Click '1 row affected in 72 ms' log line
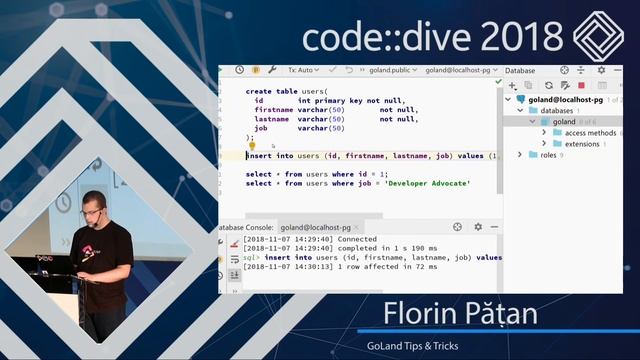Image resolution: width=640 pixels, height=360 pixels. (x=340, y=267)
